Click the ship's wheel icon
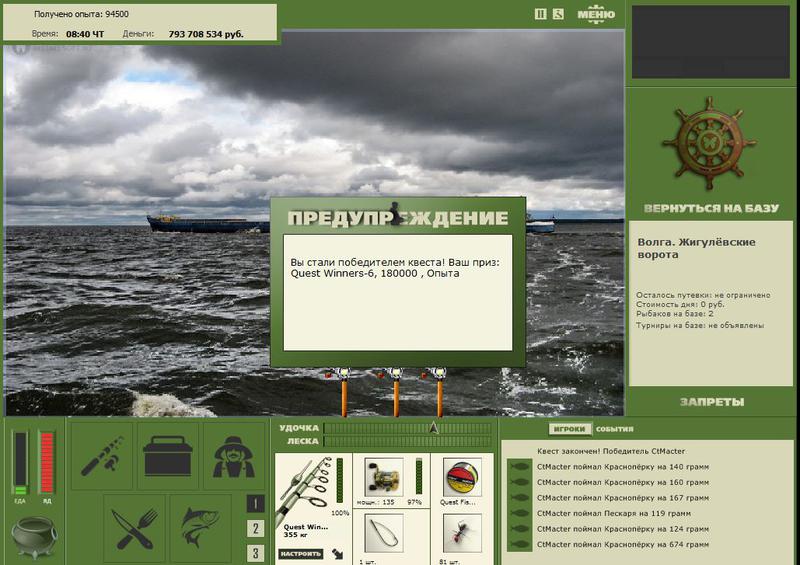 click(x=709, y=143)
